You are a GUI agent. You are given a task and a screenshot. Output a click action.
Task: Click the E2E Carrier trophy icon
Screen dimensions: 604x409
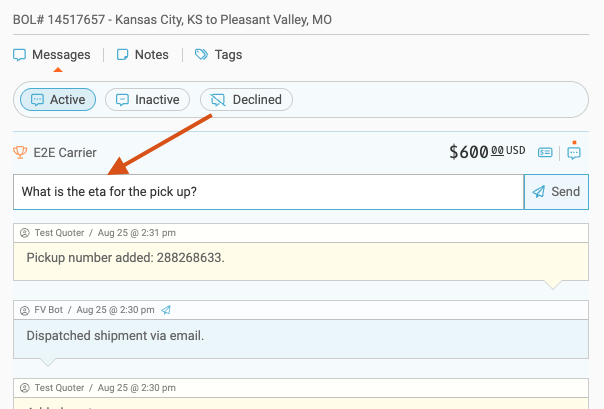pos(20,153)
